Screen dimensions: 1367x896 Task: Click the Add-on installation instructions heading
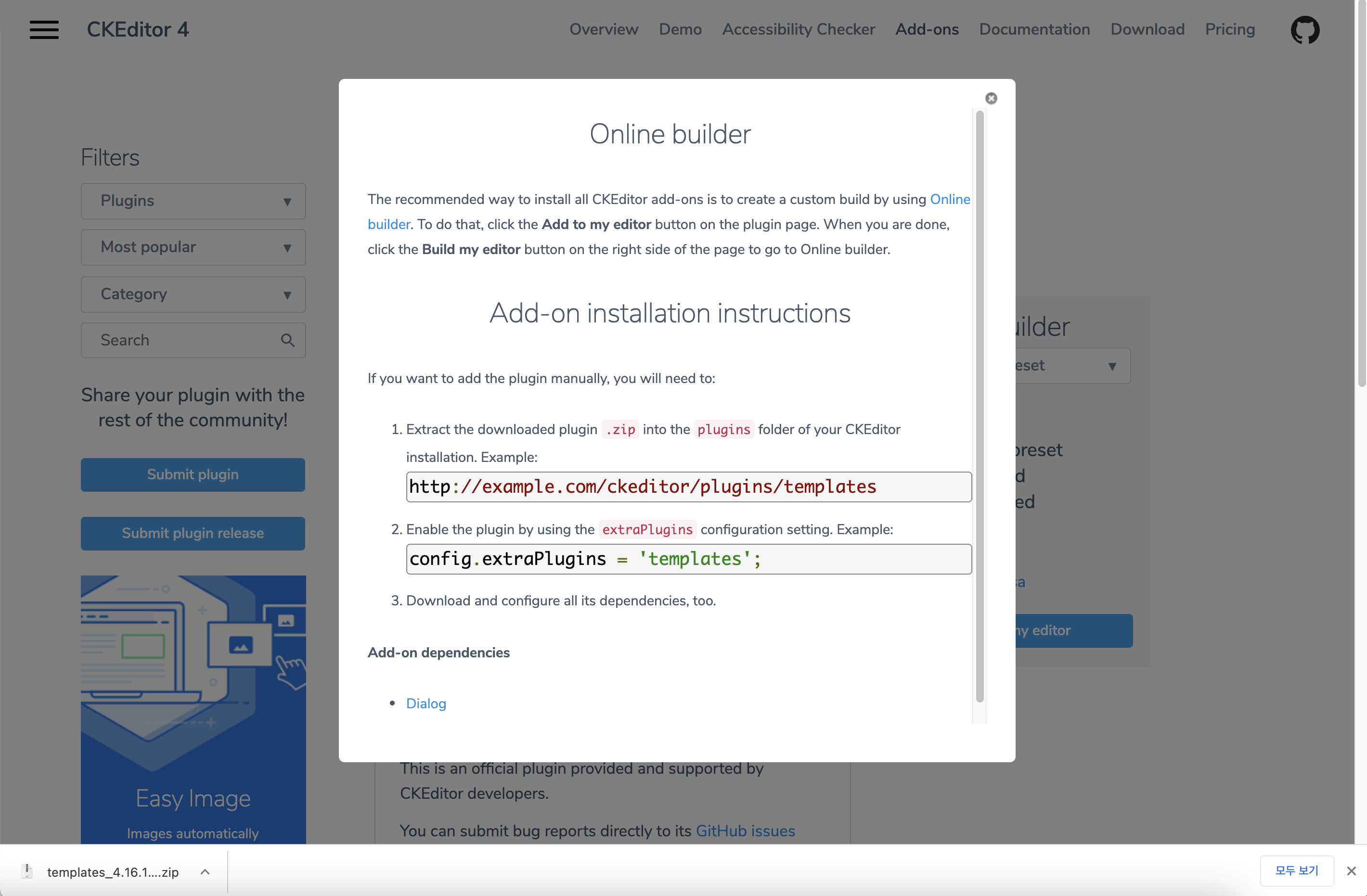pos(670,313)
